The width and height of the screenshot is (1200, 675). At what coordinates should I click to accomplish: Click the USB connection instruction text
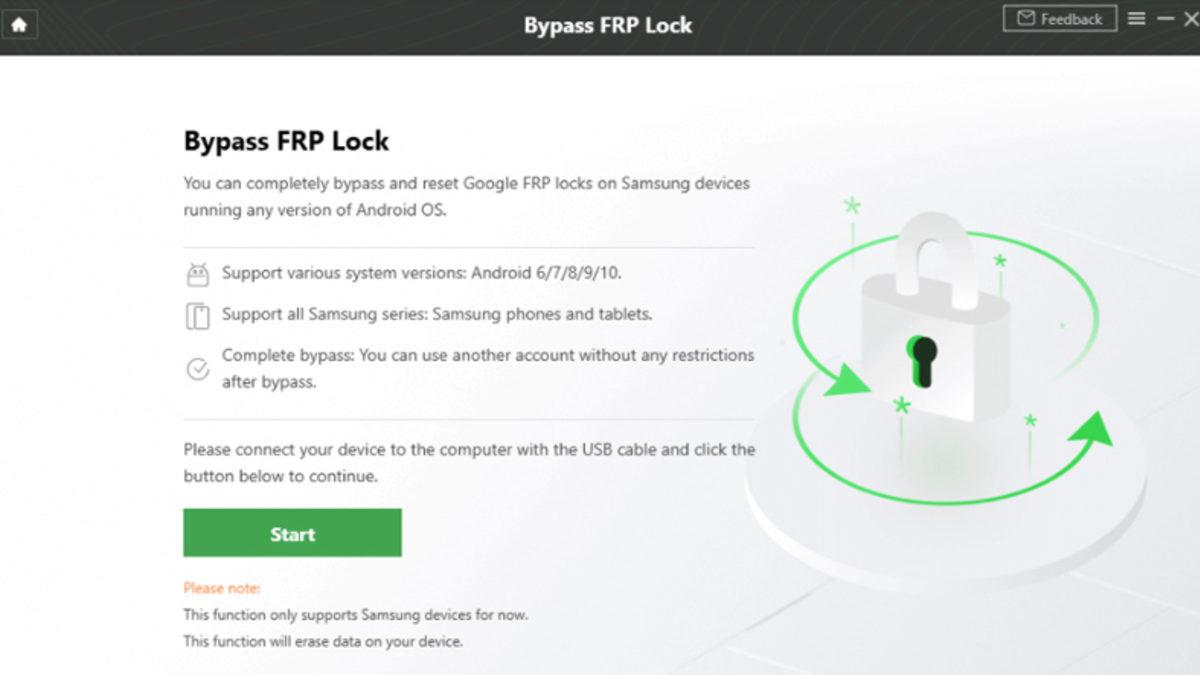coord(468,463)
